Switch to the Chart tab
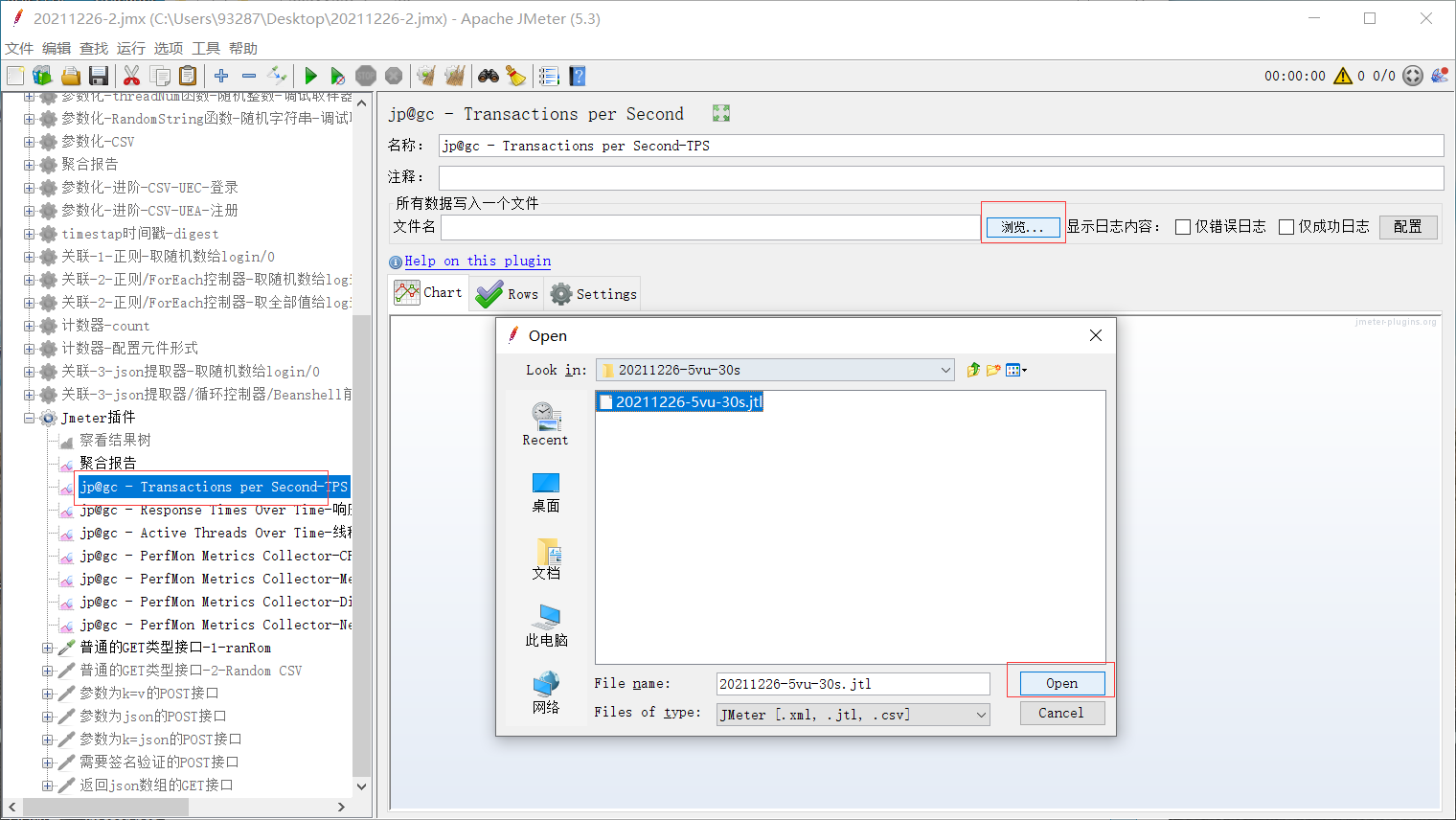 (x=429, y=293)
